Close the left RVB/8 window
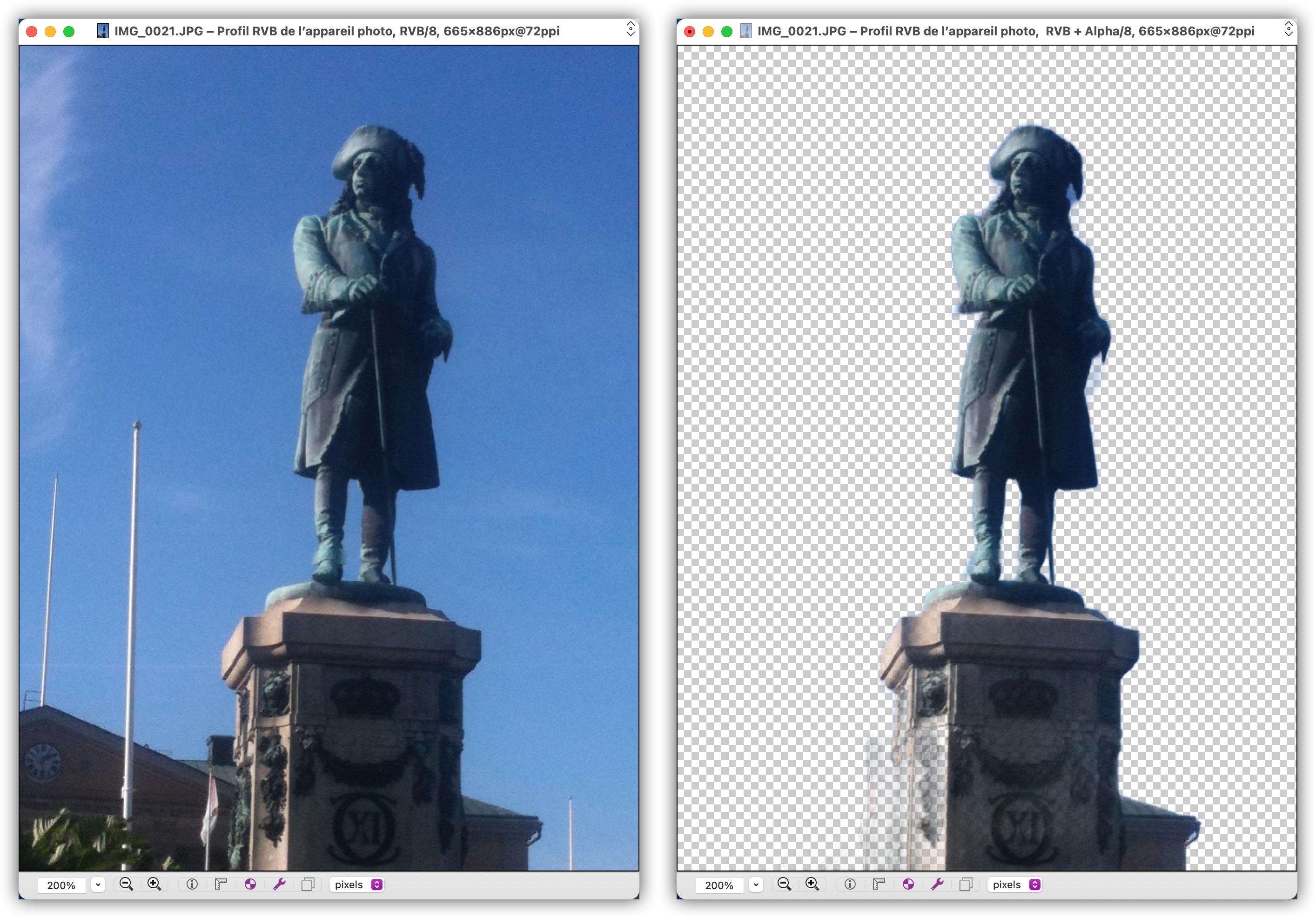Image resolution: width=1316 pixels, height=918 pixels. 32,32
